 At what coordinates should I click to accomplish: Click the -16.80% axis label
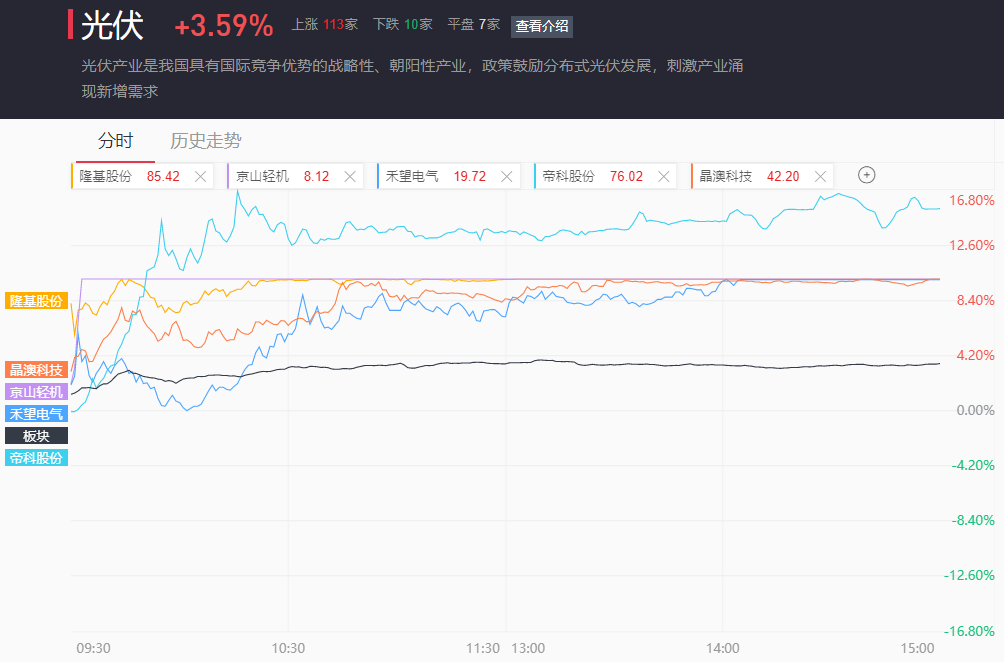(x=969, y=631)
